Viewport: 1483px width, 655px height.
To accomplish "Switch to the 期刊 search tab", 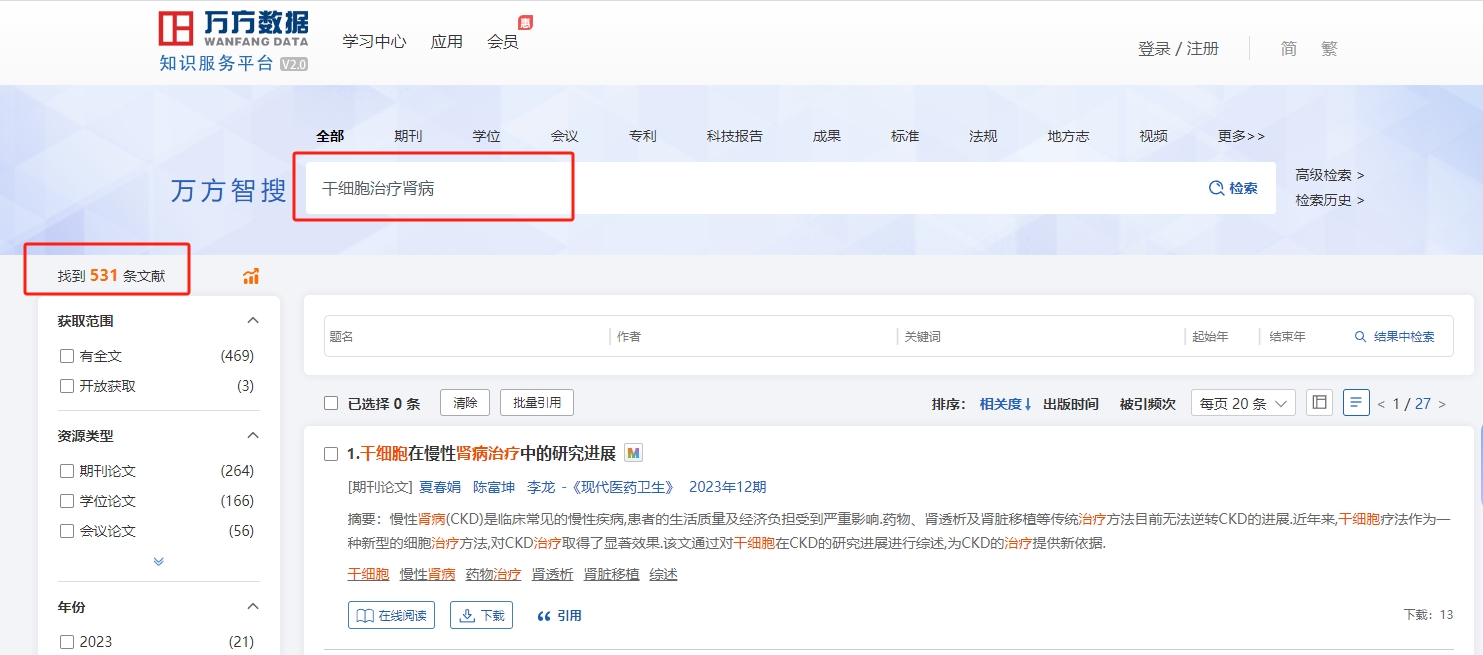I will 407,136.
